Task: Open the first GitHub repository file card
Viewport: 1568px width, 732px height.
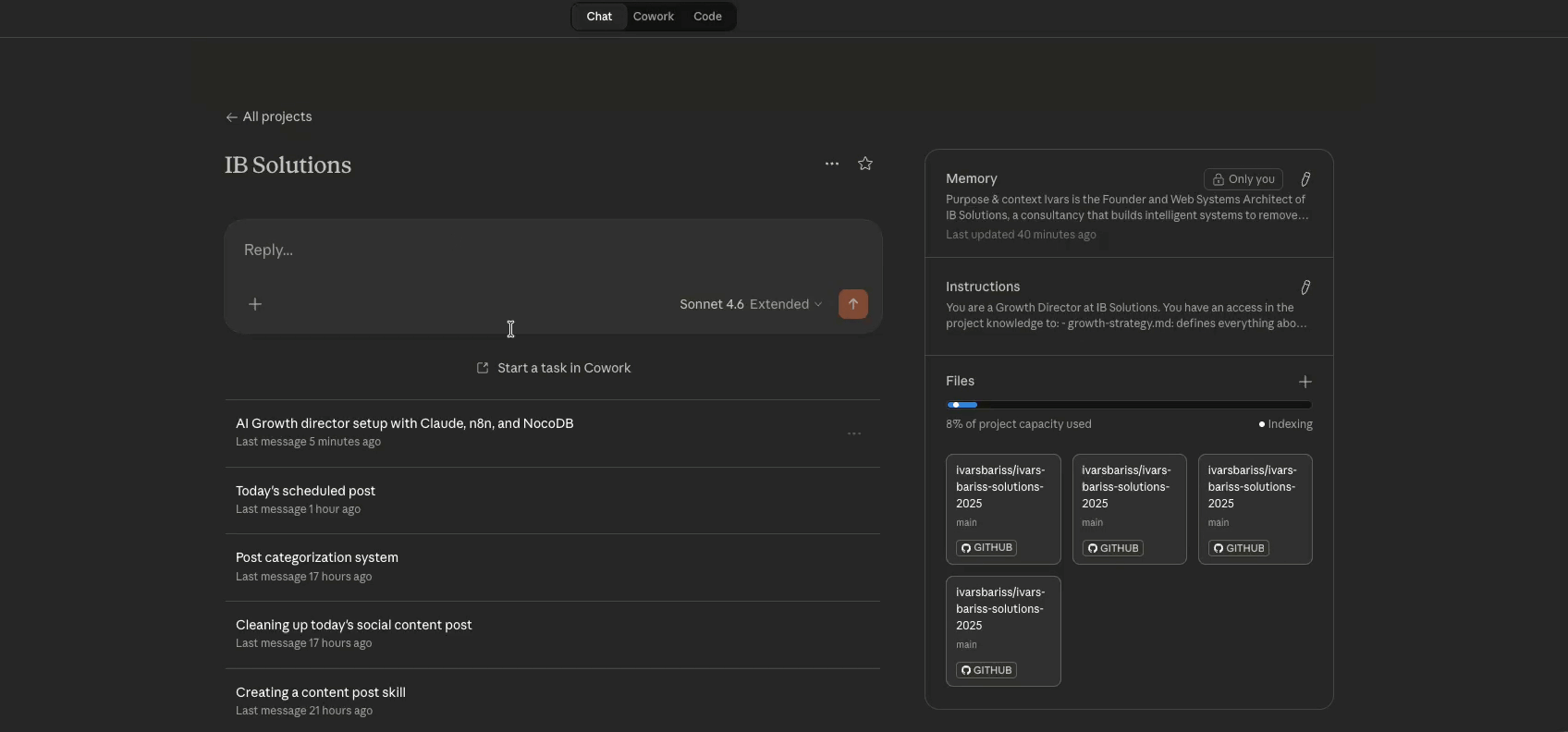Action: coord(1003,508)
